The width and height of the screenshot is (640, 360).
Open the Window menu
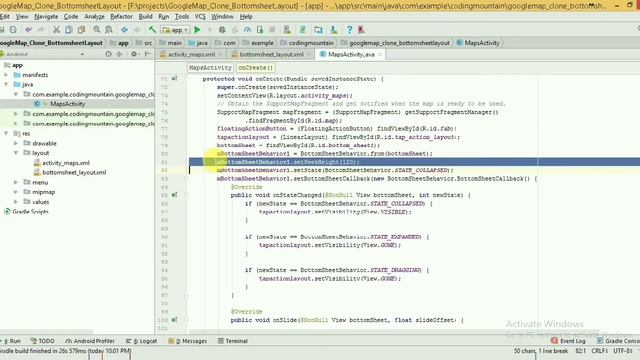click(x=222, y=17)
